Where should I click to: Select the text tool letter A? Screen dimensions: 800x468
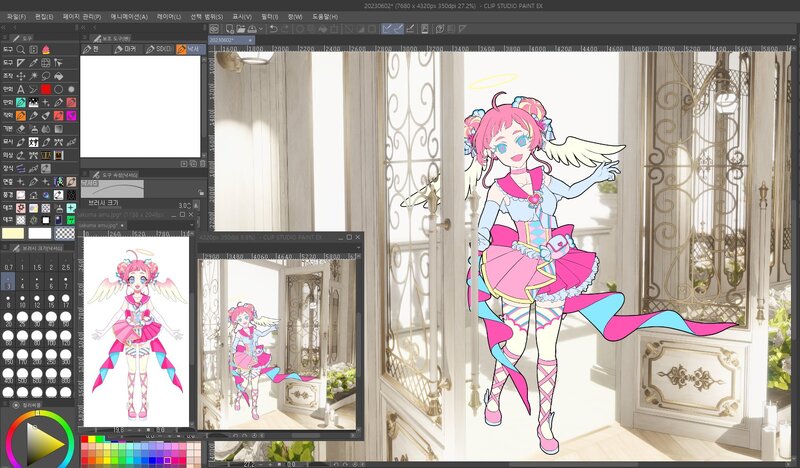[21, 89]
